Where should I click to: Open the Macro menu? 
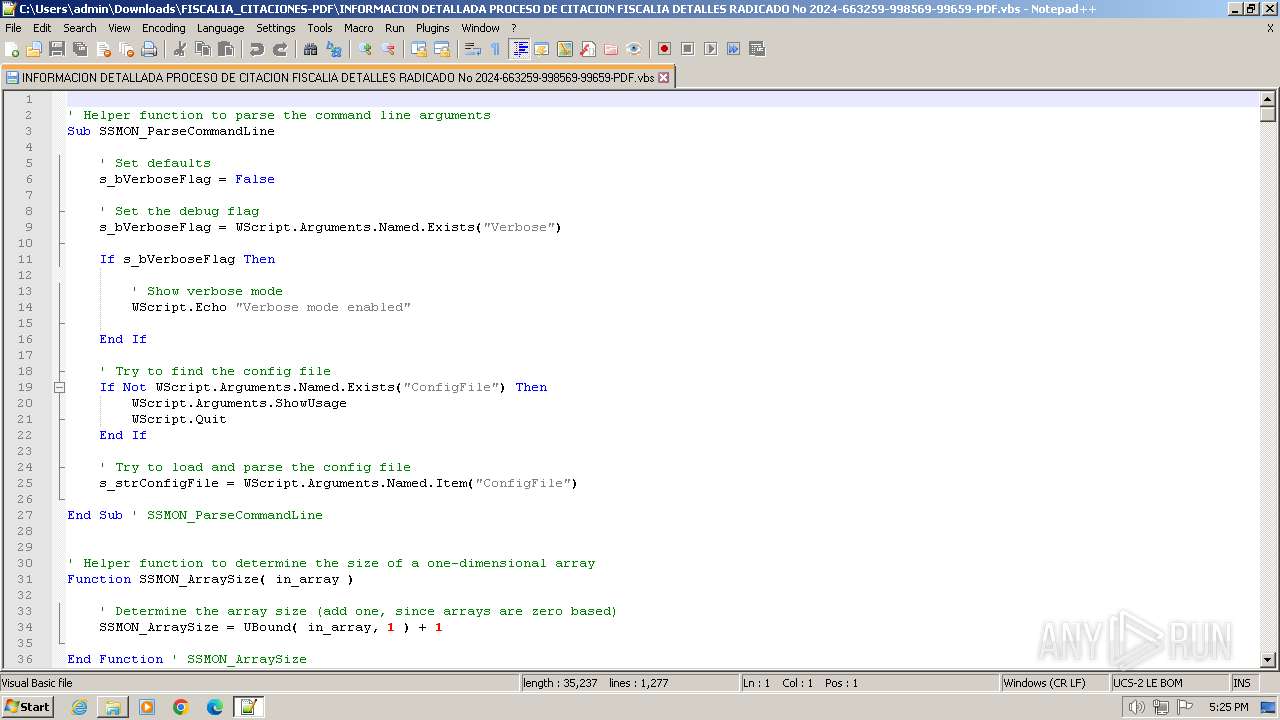click(358, 28)
